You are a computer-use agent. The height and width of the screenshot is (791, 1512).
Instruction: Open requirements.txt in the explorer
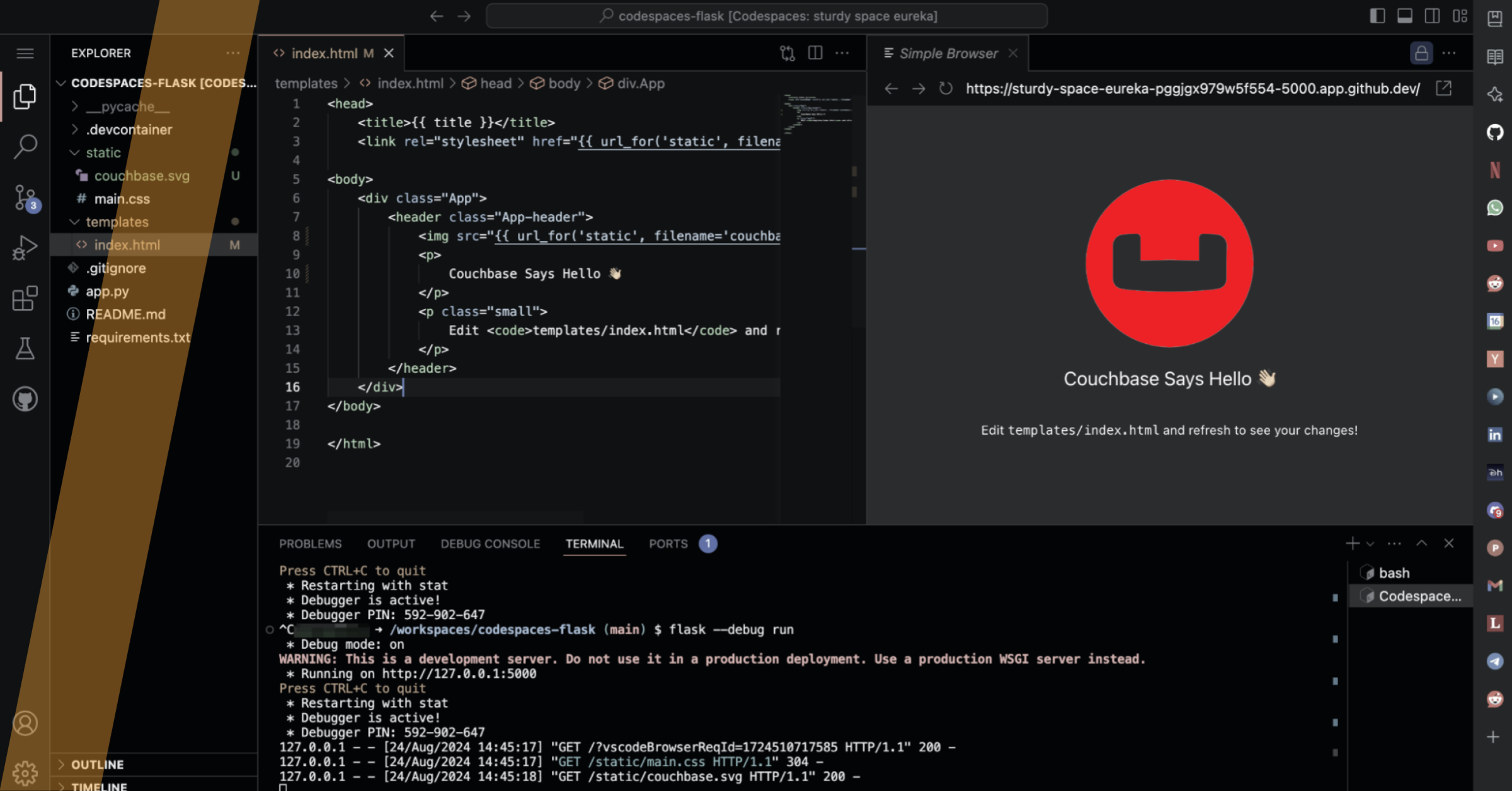[x=154, y=338]
